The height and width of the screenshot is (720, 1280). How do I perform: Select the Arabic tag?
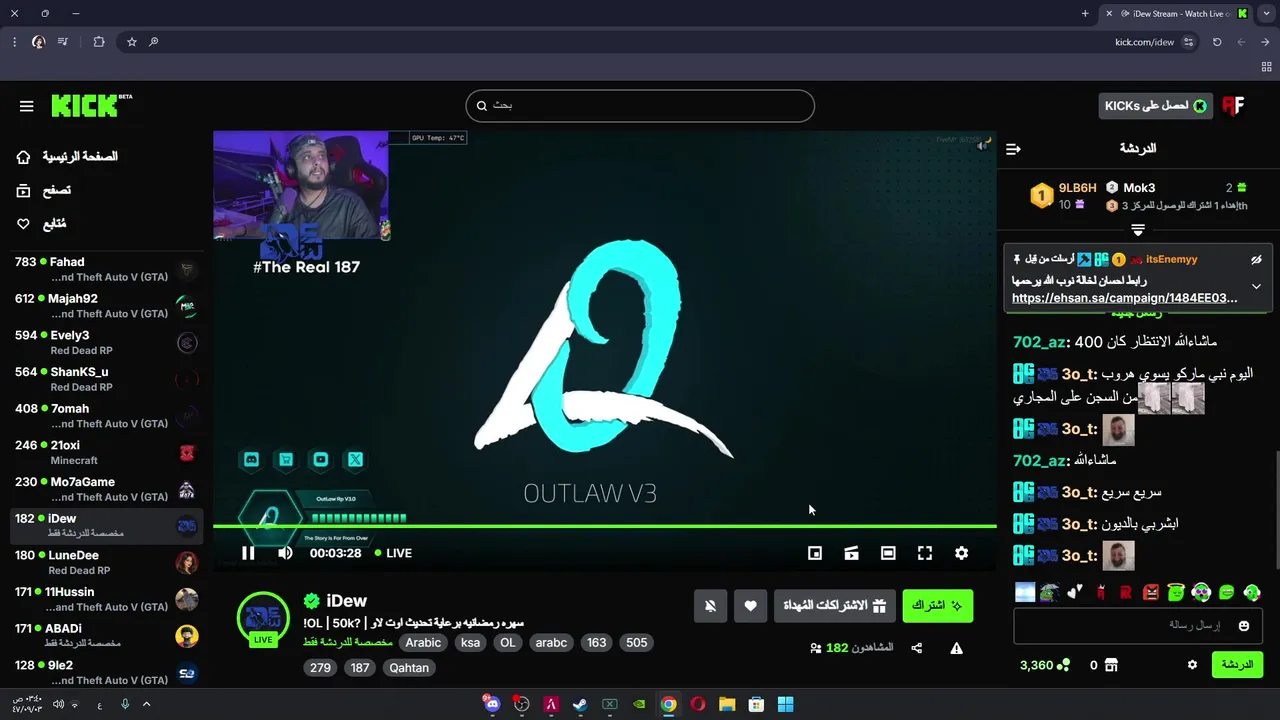coord(423,643)
